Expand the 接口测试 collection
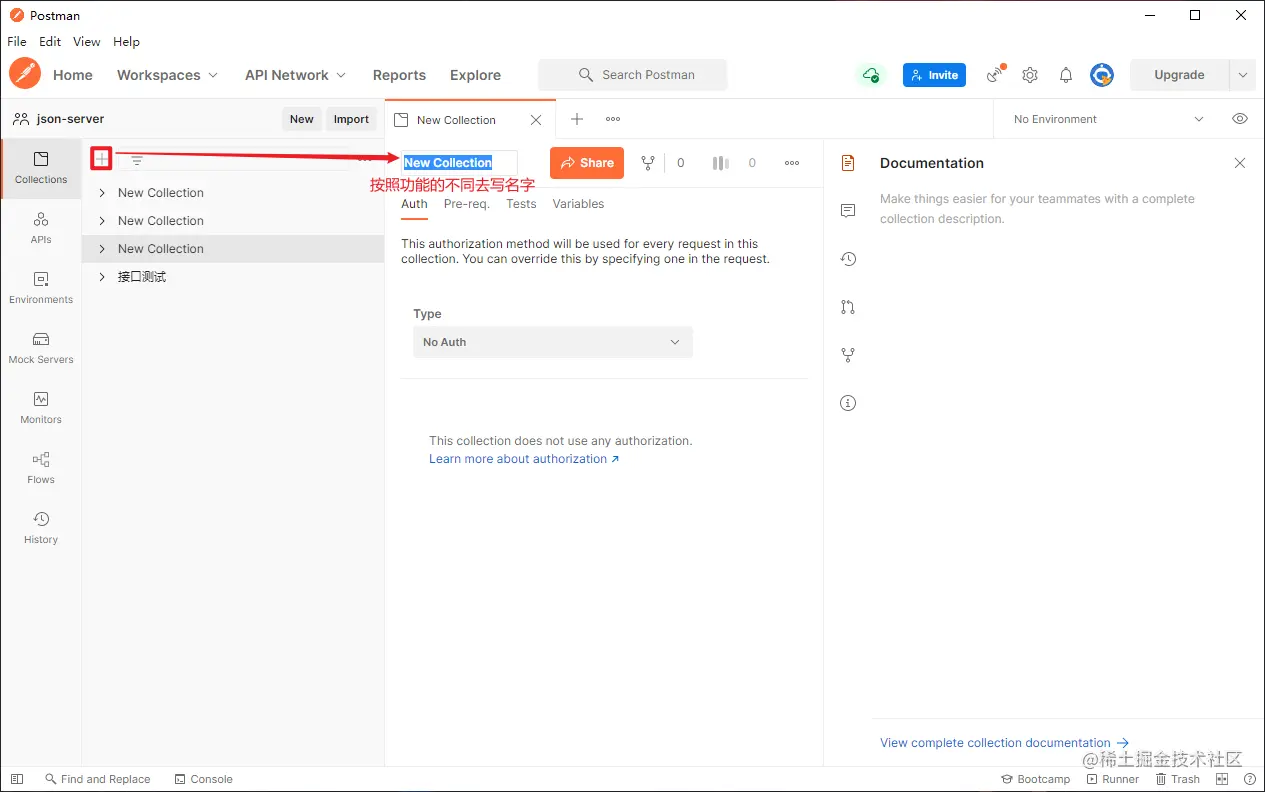1265x792 pixels. pos(102,277)
